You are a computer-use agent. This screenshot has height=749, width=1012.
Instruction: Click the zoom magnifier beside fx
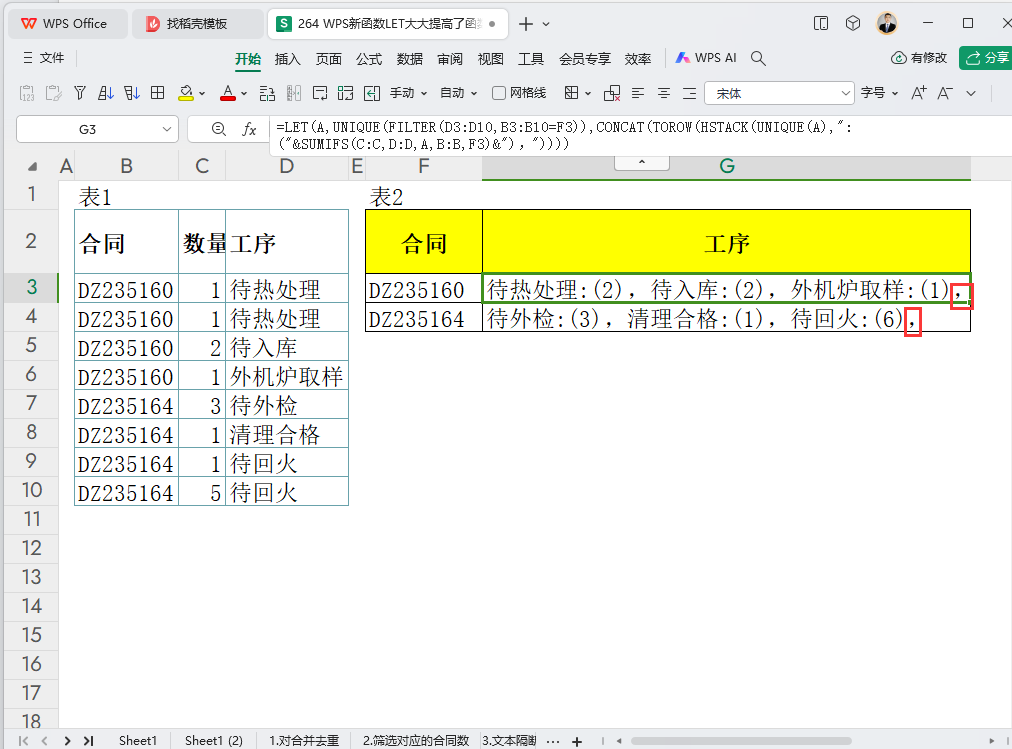219,129
